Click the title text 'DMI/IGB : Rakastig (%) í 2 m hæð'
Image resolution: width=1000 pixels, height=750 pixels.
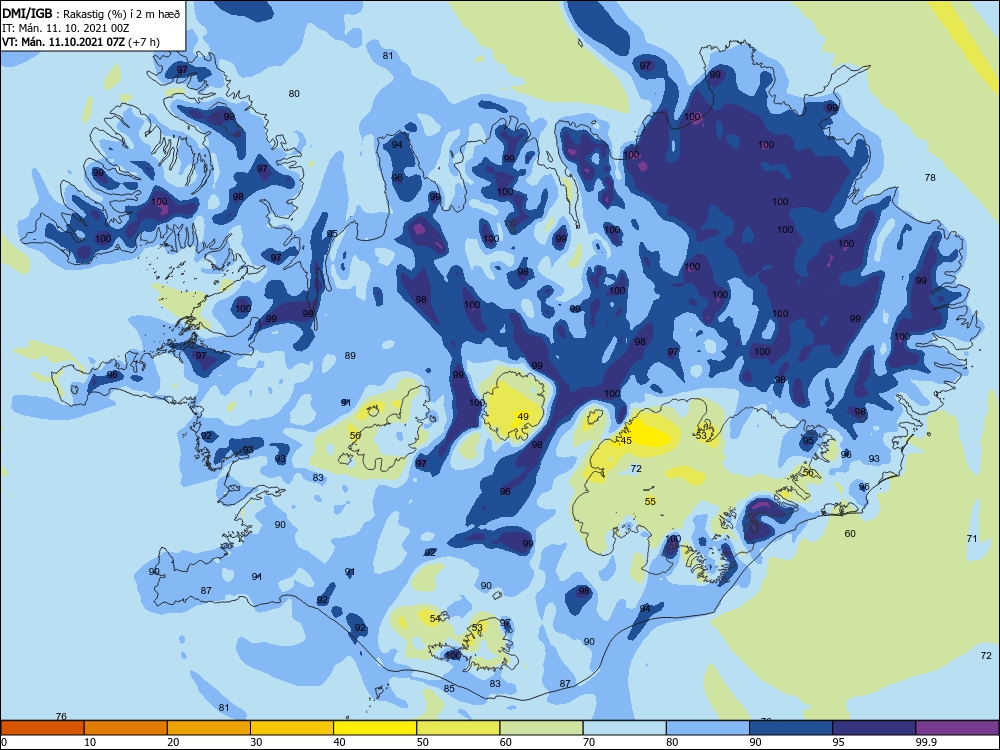91,13
